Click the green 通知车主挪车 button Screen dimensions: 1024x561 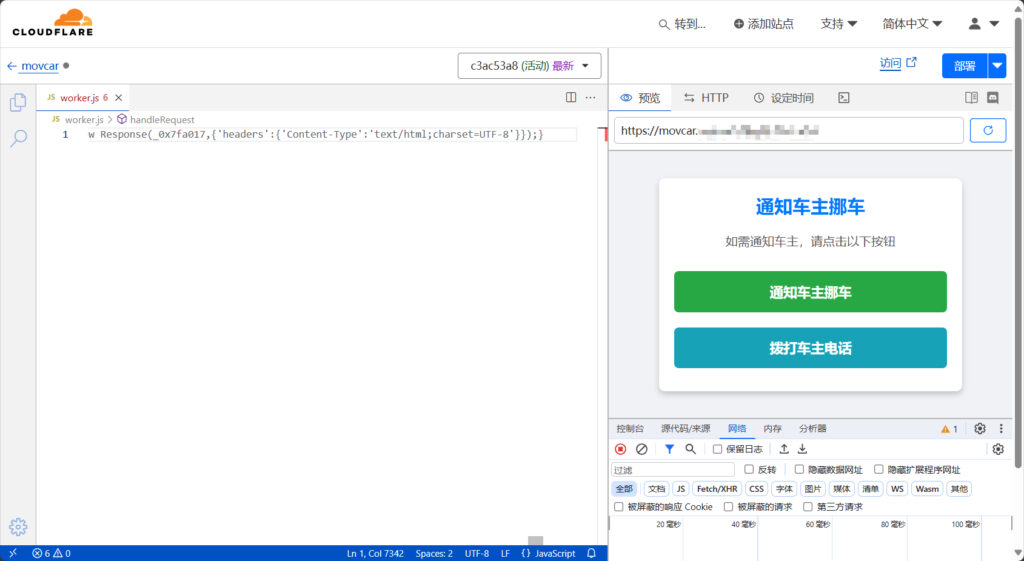click(x=810, y=292)
